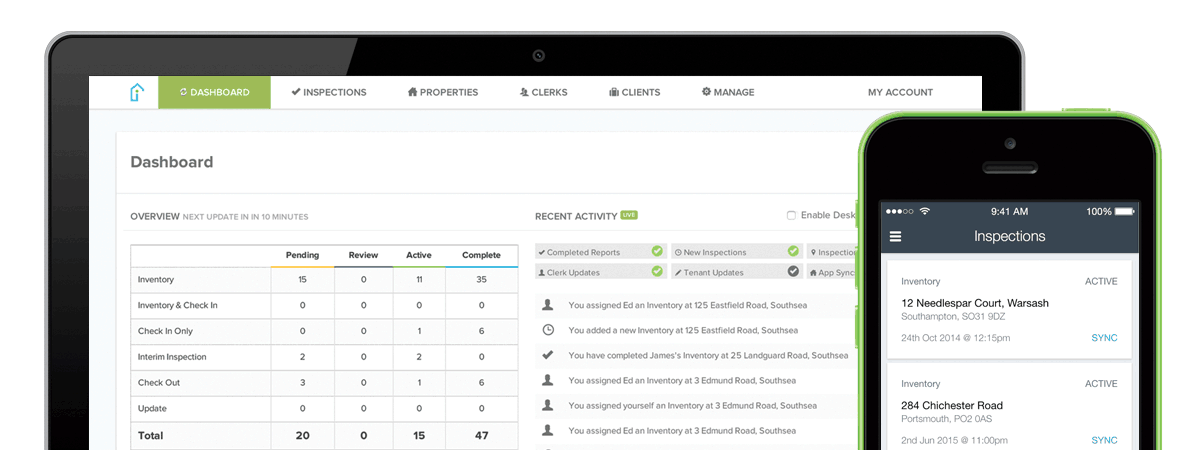Click the Clients briefcase icon in navbar
This screenshot has height=450, width=1200.
point(613,92)
